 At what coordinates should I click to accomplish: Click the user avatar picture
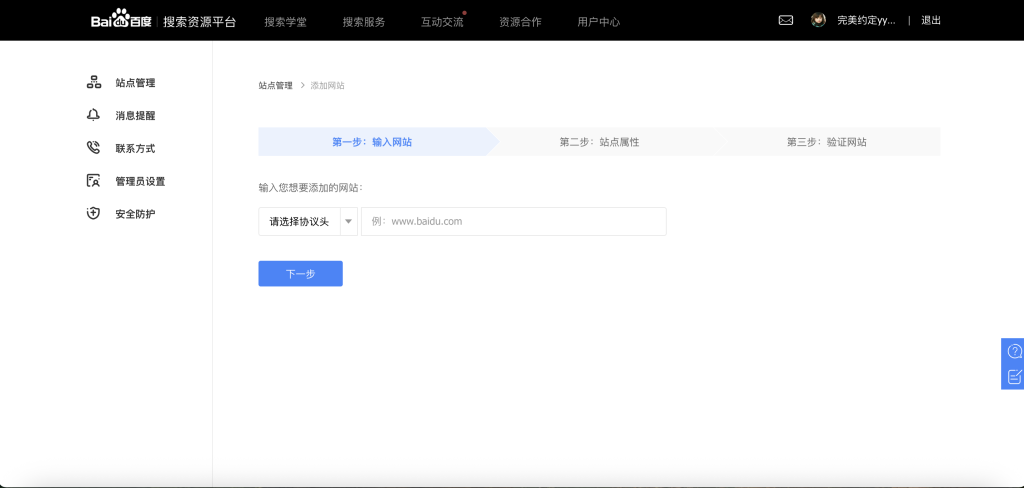(818, 20)
